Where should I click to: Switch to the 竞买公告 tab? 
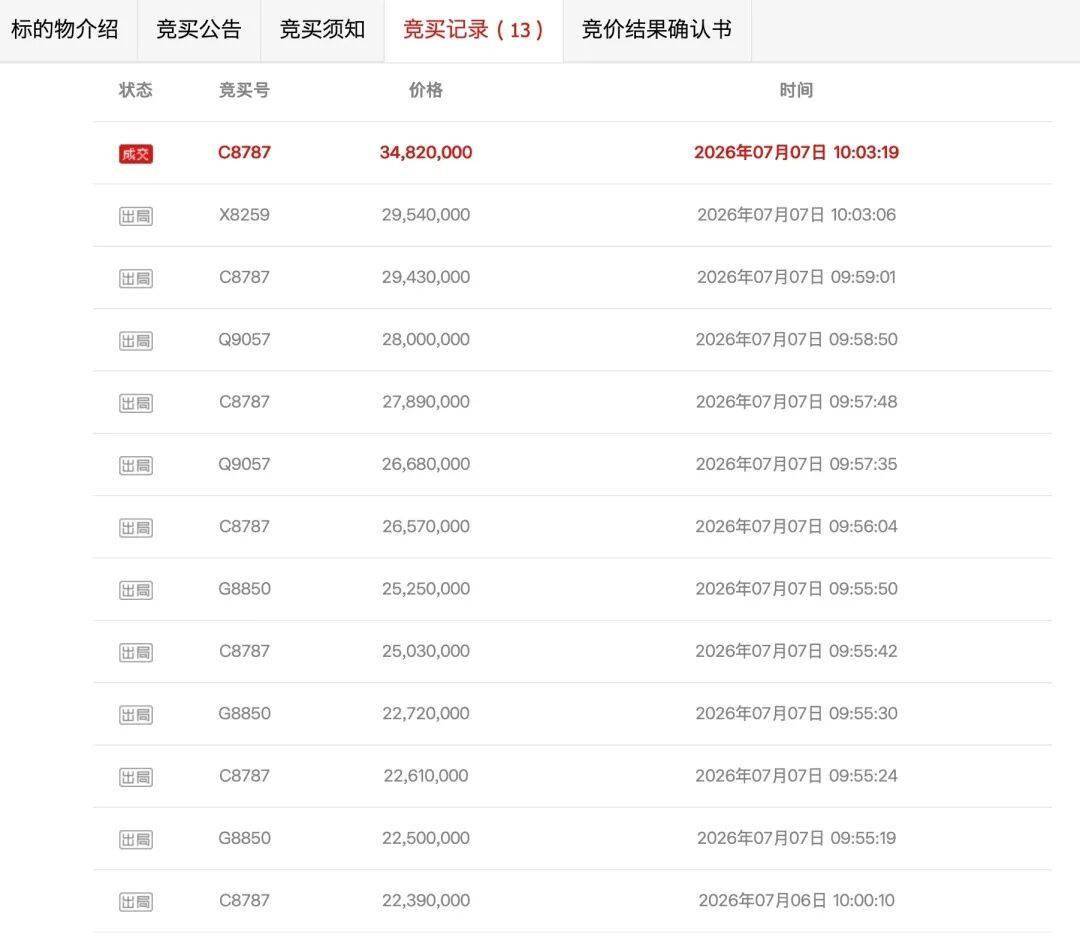(x=199, y=30)
